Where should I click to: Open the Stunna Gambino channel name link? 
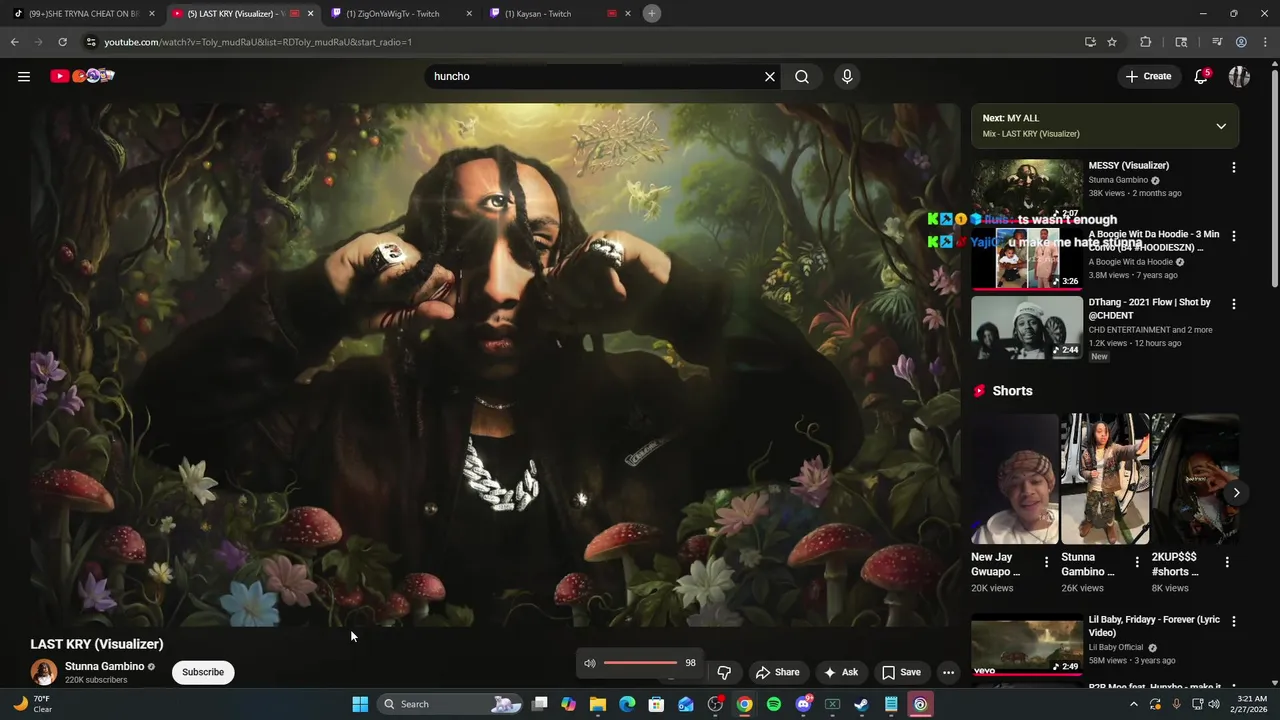click(104, 666)
